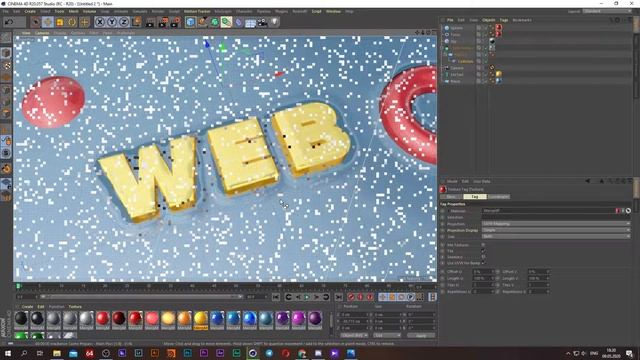Open the Size mode dropdown
The image size is (640, 360).
pos(387,336)
